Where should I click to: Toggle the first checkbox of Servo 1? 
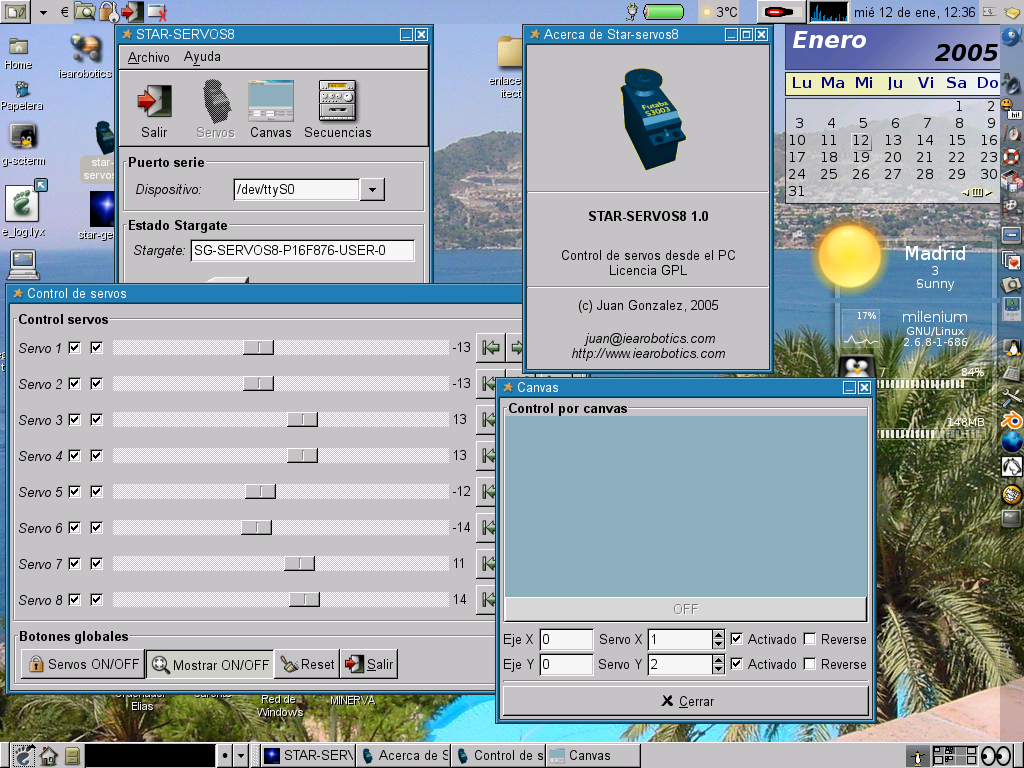pos(75,348)
